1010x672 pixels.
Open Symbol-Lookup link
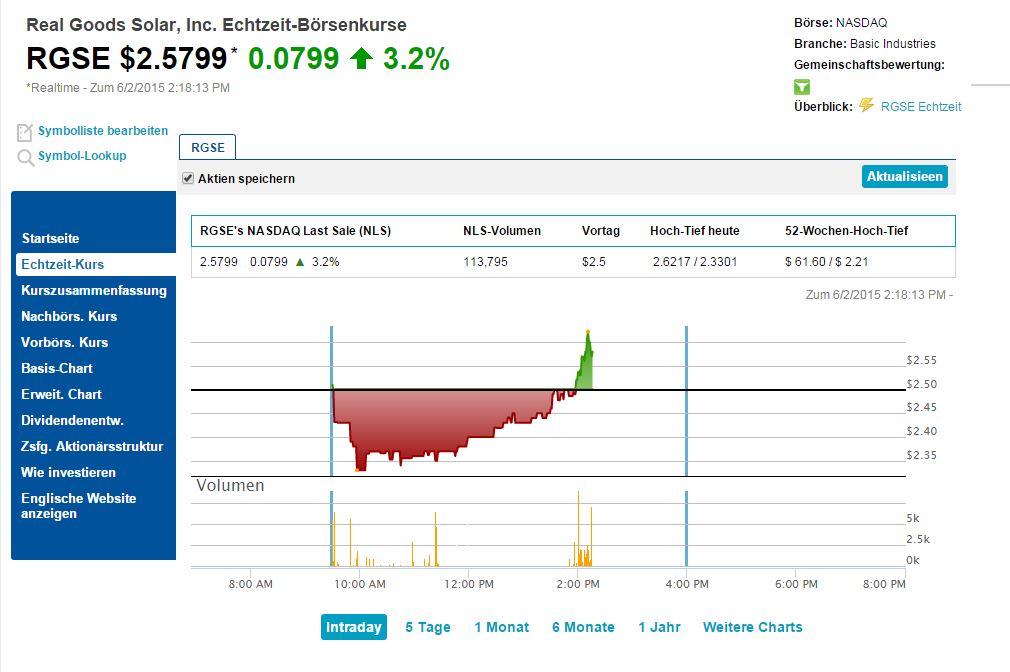click(x=82, y=156)
